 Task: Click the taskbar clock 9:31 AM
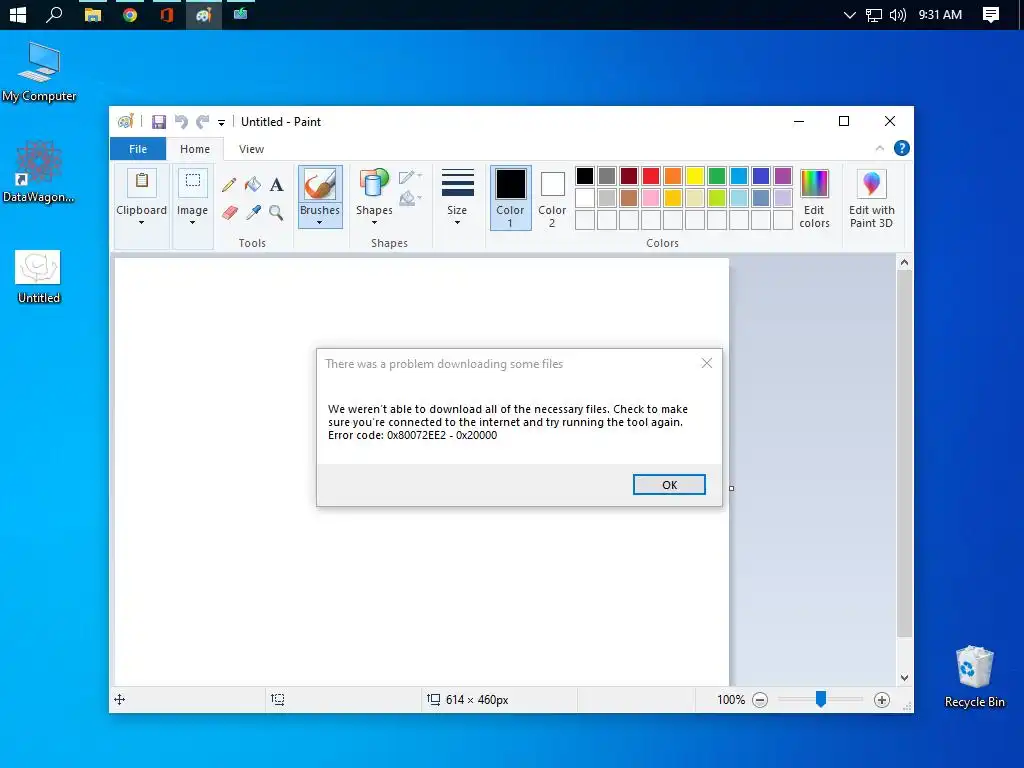940,14
